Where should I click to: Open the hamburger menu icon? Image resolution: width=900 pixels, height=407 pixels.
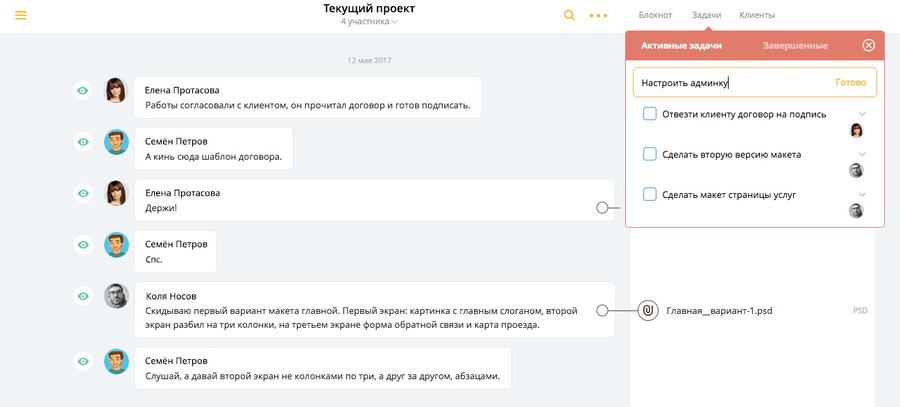point(21,15)
